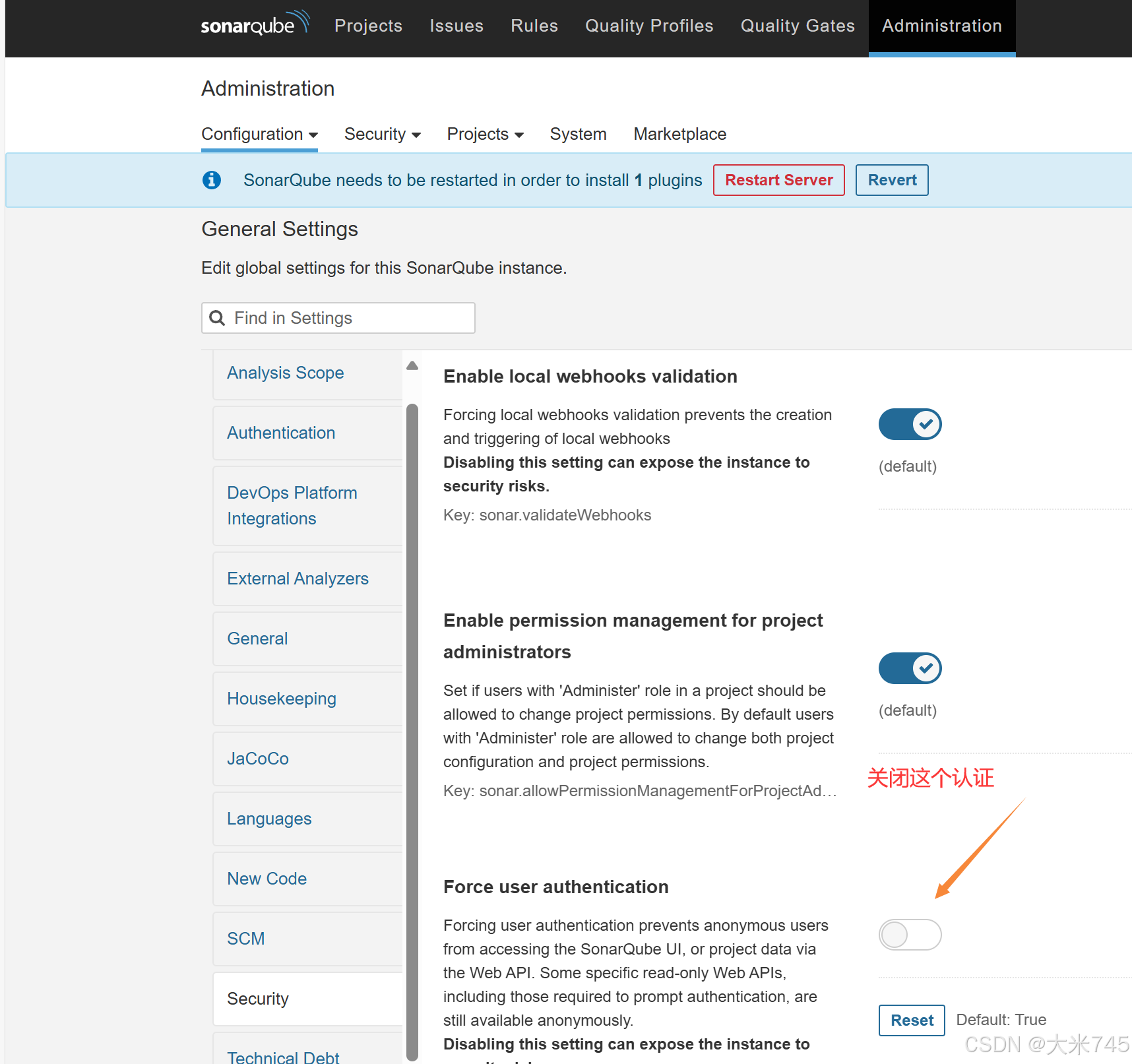The height and width of the screenshot is (1064, 1132).
Task: Open Rules in top navigation
Action: coord(534,26)
